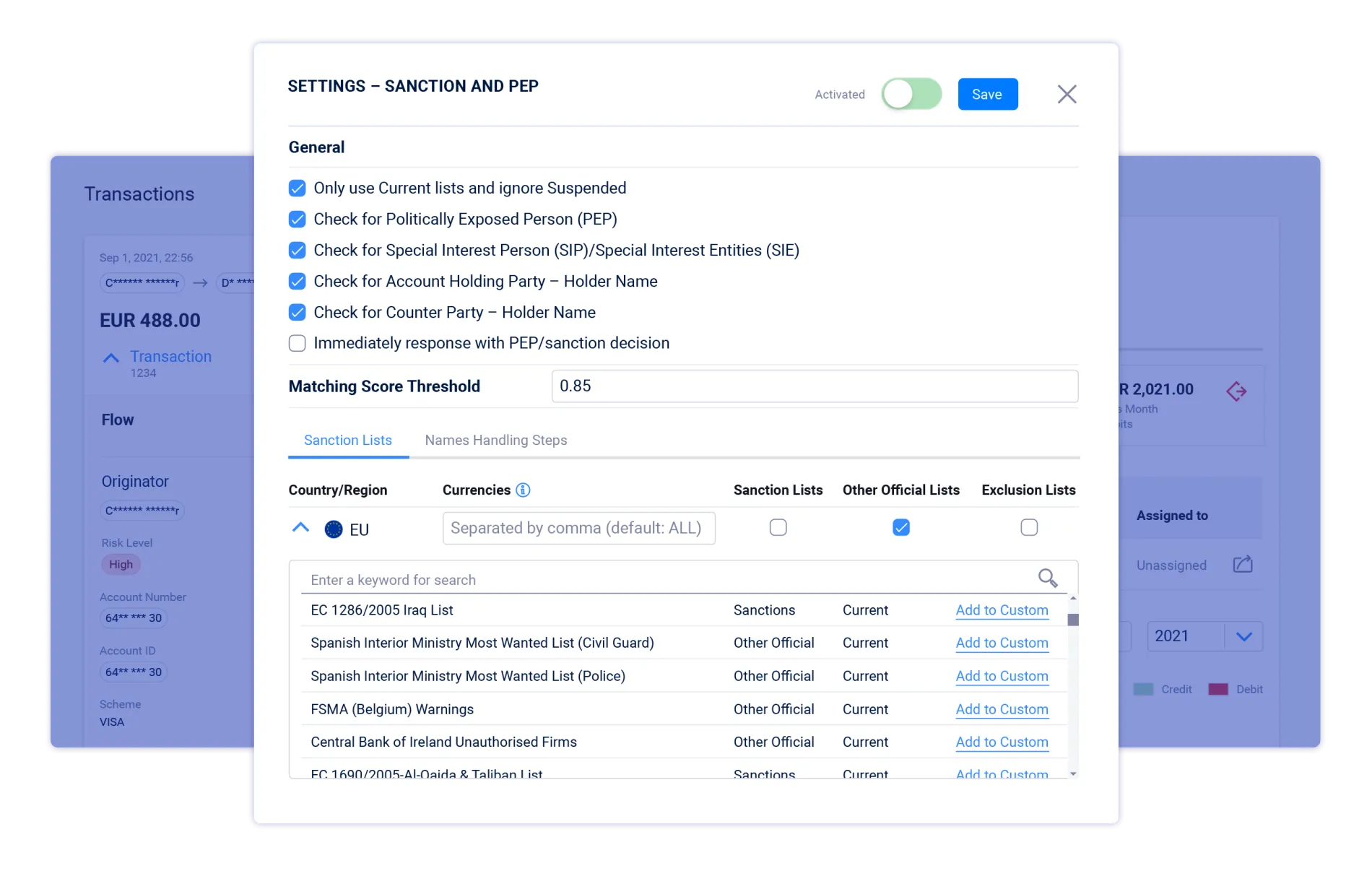Screen dimensions: 1372x876
Task: Click the Credit color swatch
Action: [x=1144, y=689]
